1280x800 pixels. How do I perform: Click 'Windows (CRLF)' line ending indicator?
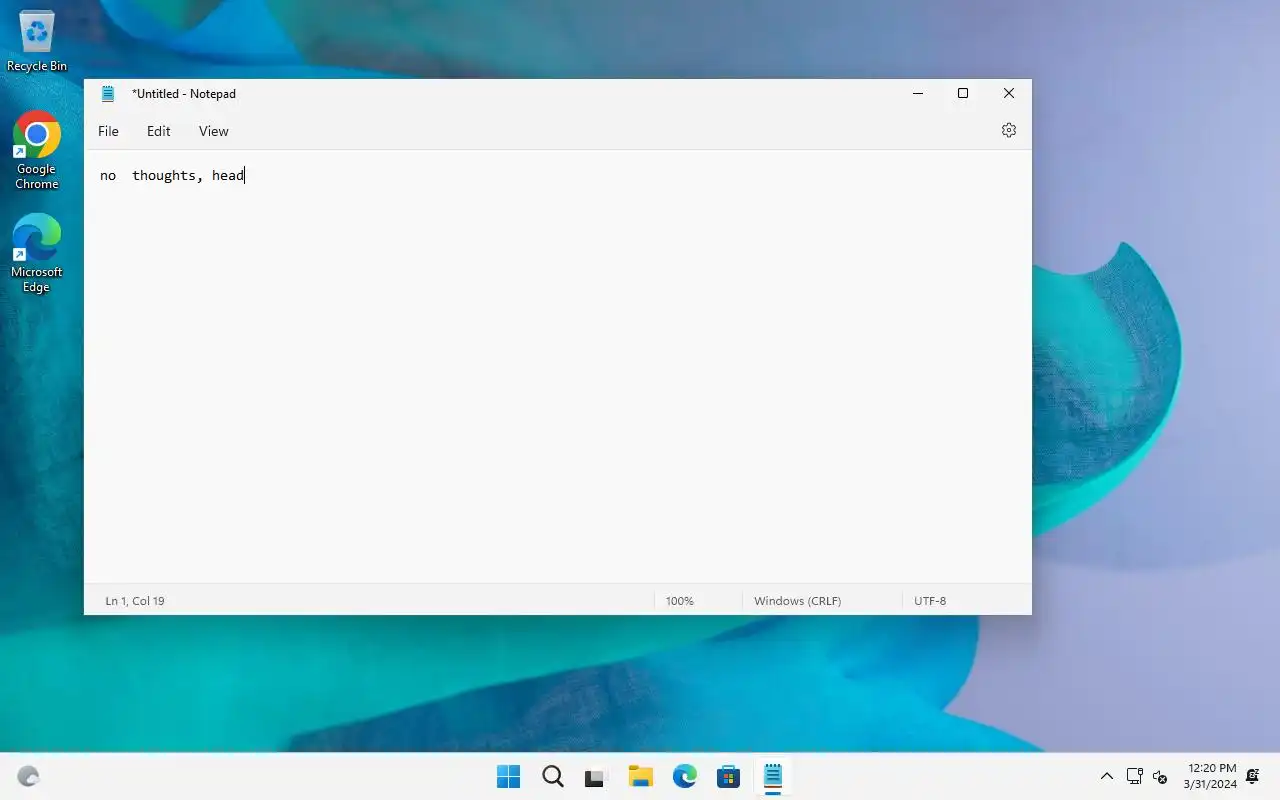click(797, 601)
